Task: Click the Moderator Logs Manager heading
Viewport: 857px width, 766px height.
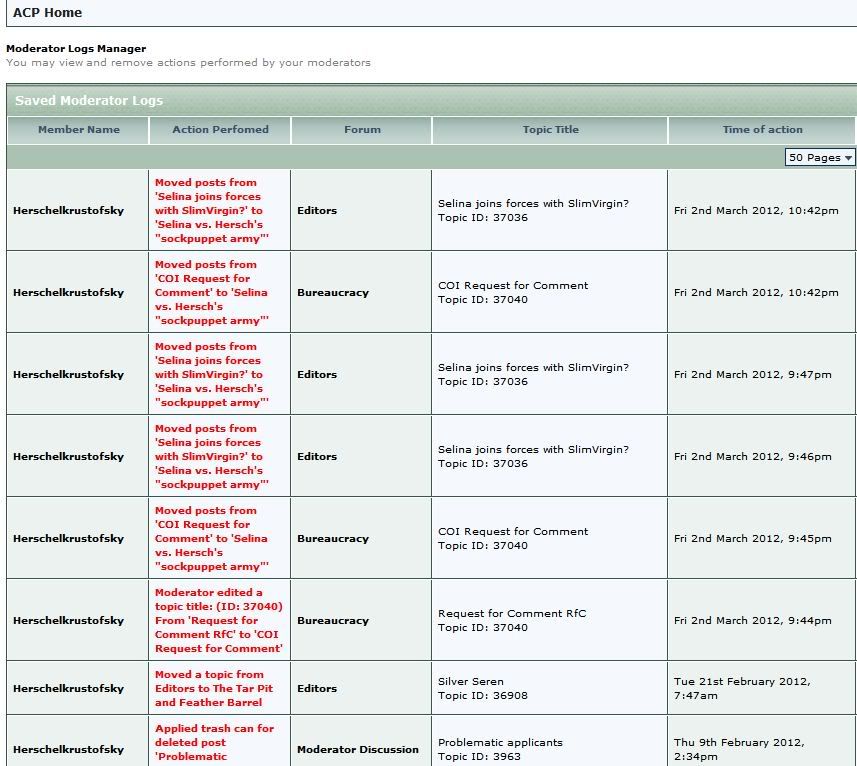Action: coord(76,48)
